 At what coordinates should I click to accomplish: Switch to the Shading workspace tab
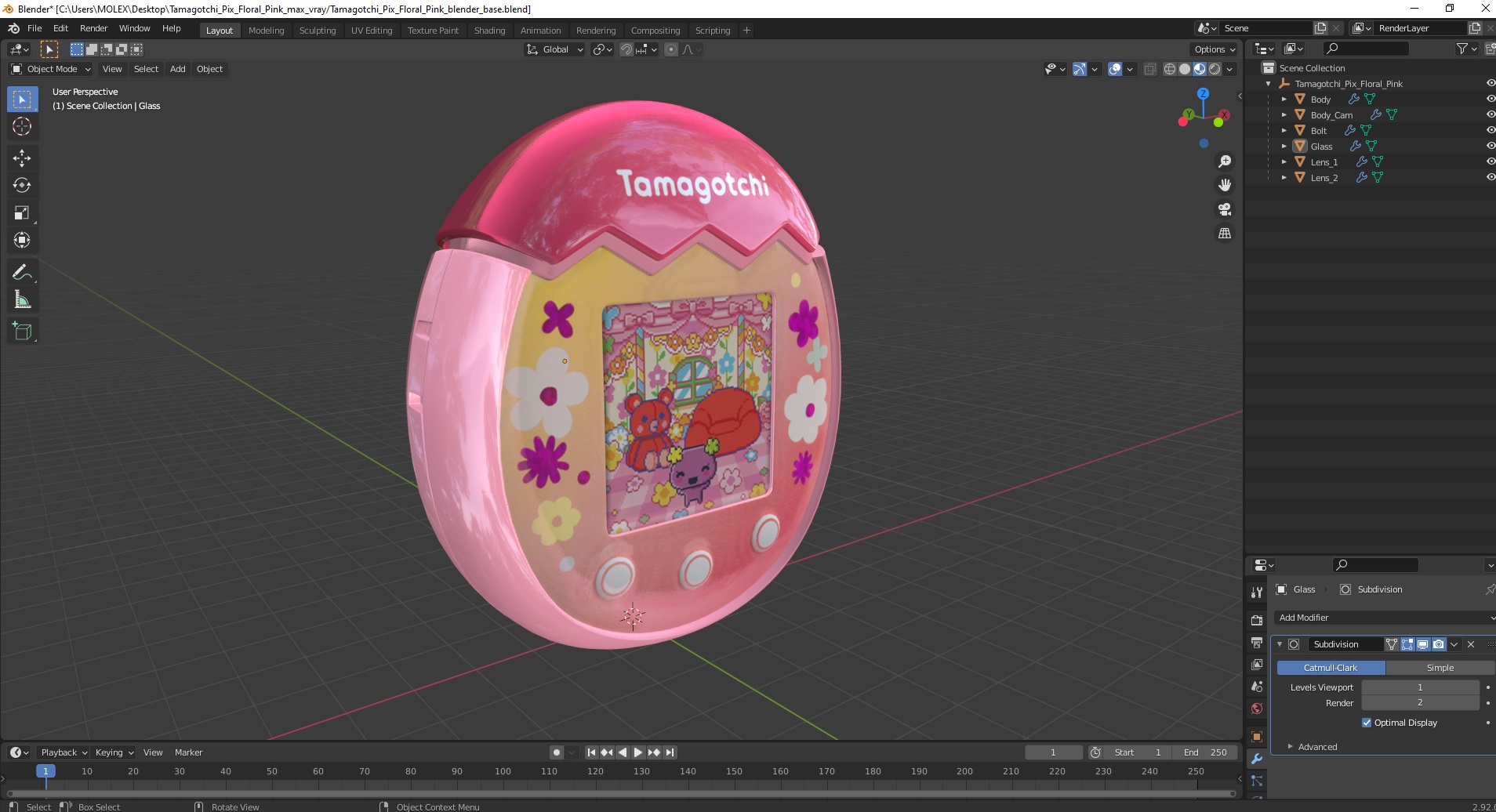pyautogui.click(x=489, y=31)
